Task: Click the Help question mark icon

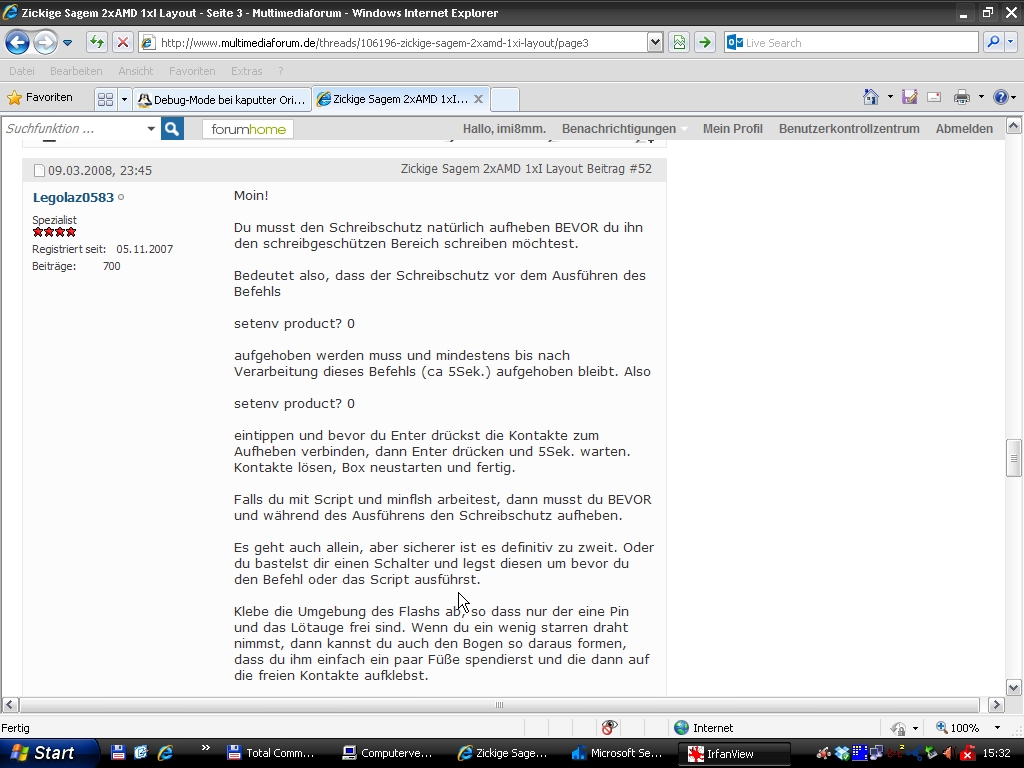Action: [1000, 97]
